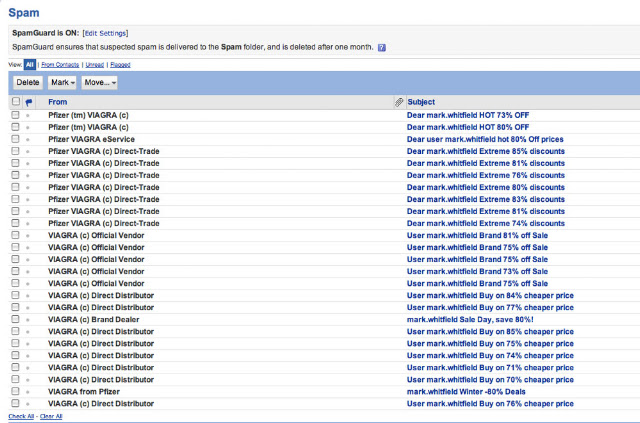Click the flag column header icon

29,102
